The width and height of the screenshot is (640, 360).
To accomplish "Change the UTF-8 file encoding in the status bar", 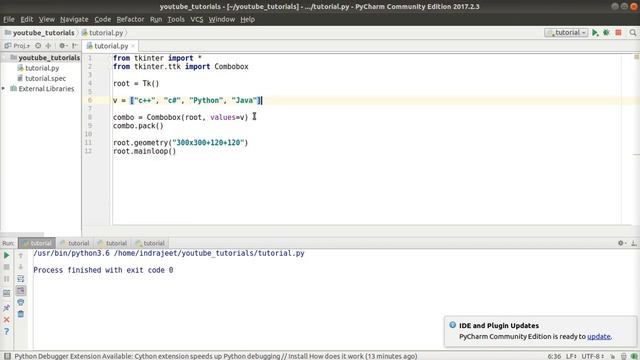I will click(592, 356).
